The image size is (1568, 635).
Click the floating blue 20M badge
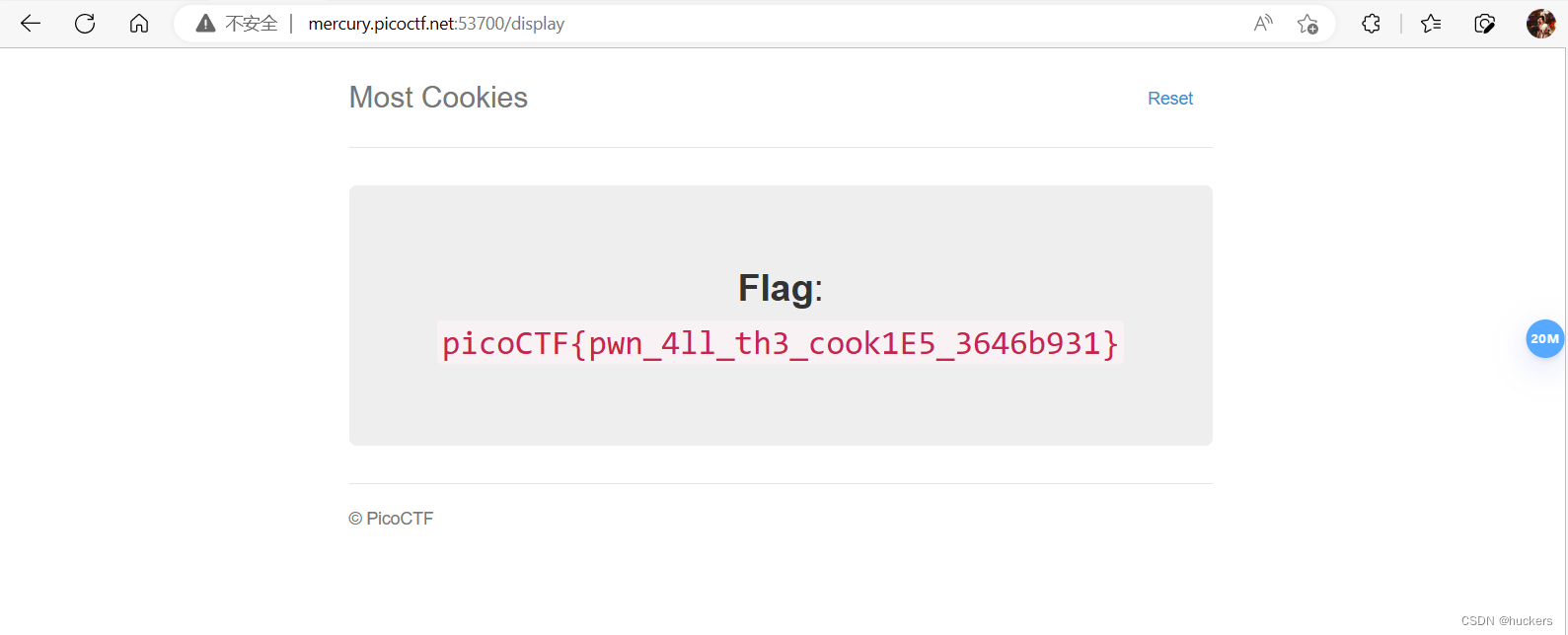[x=1544, y=338]
